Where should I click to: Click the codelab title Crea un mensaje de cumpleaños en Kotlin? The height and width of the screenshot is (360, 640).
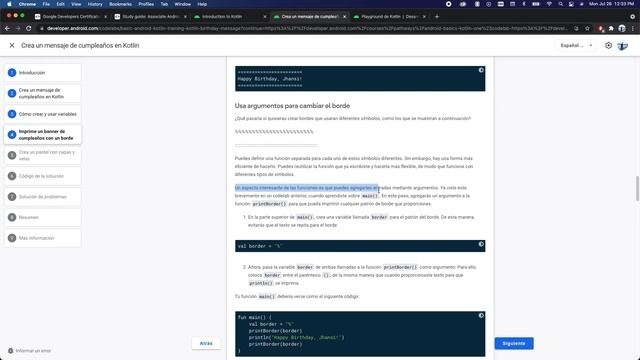(80, 45)
